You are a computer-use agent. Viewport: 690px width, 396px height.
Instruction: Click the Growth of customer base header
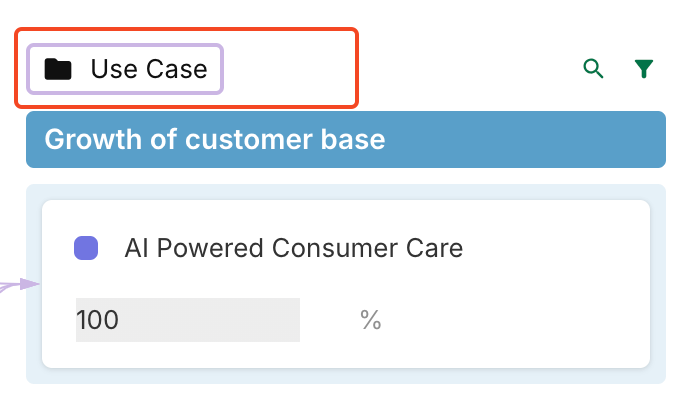point(346,139)
